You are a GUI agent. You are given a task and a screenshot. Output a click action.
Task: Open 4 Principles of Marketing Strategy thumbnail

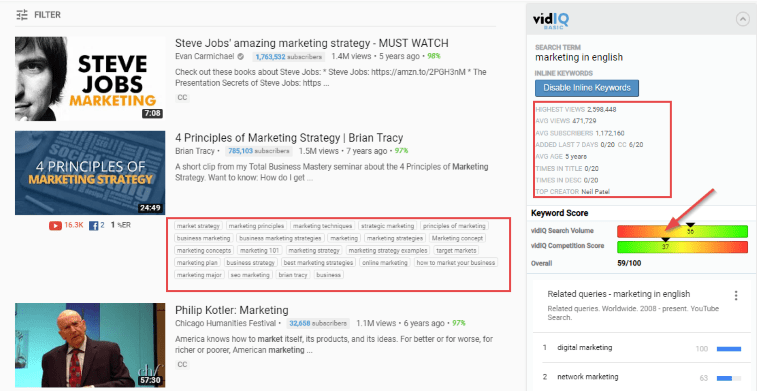[x=90, y=173]
